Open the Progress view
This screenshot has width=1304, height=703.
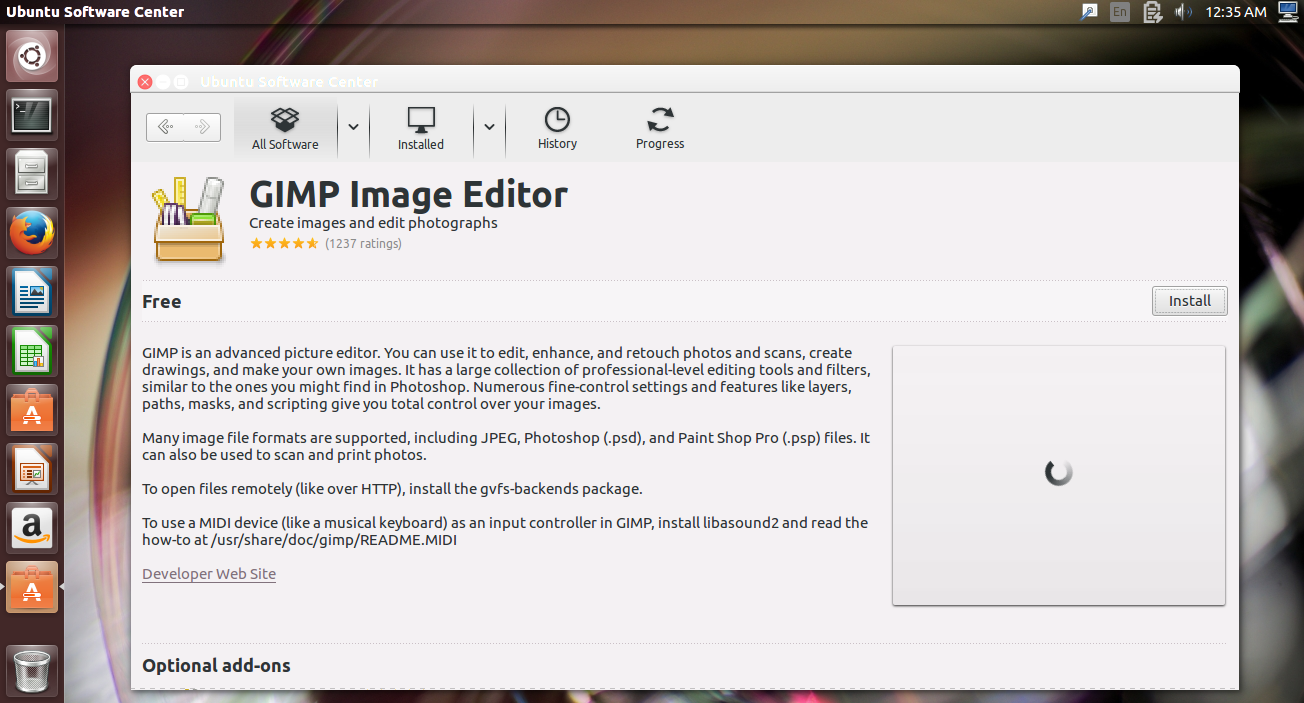pyautogui.click(x=660, y=129)
